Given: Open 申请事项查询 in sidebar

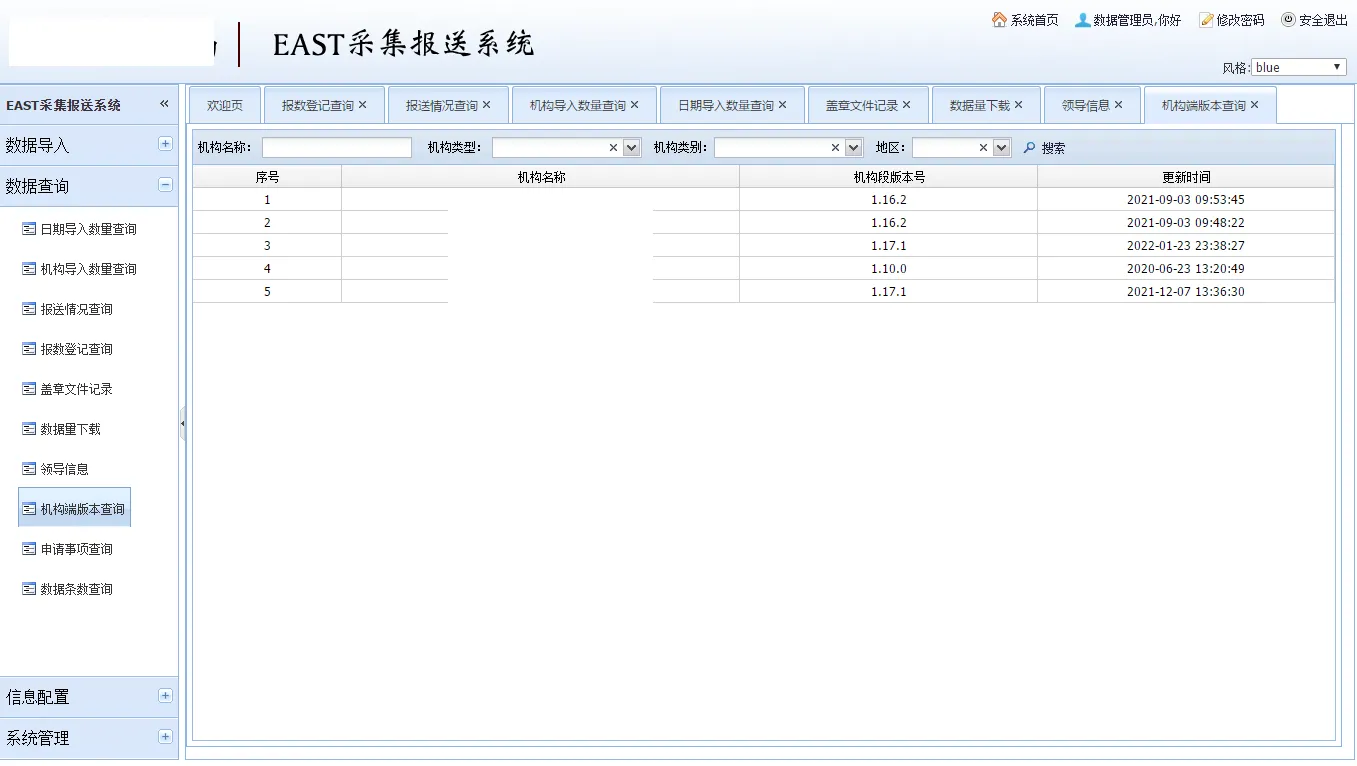Looking at the screenshot, I should pyautogui.click(x=76, y=549).
